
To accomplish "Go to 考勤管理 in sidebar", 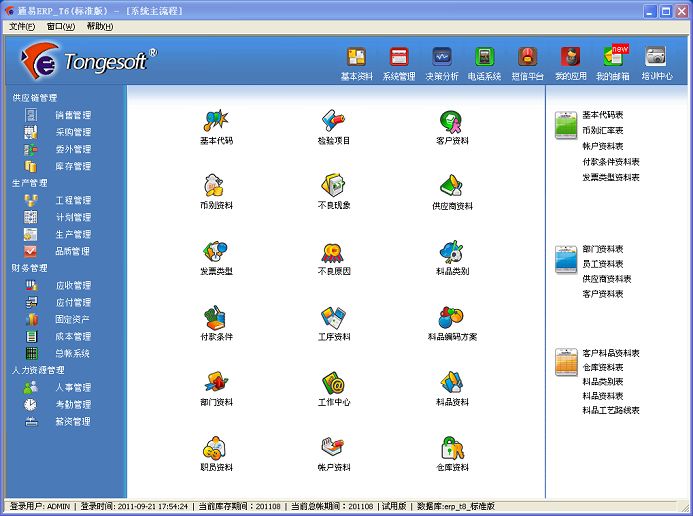I will pyautogui.click(x=72, y=404).
